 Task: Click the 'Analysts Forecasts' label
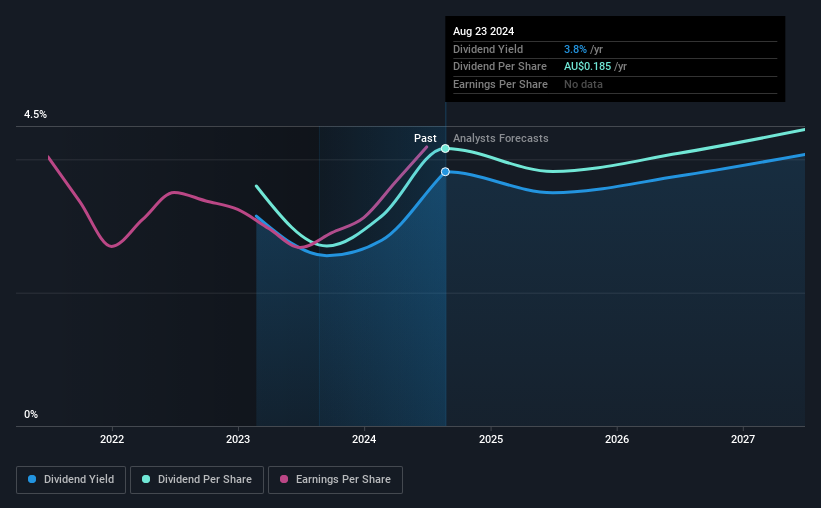501,138
